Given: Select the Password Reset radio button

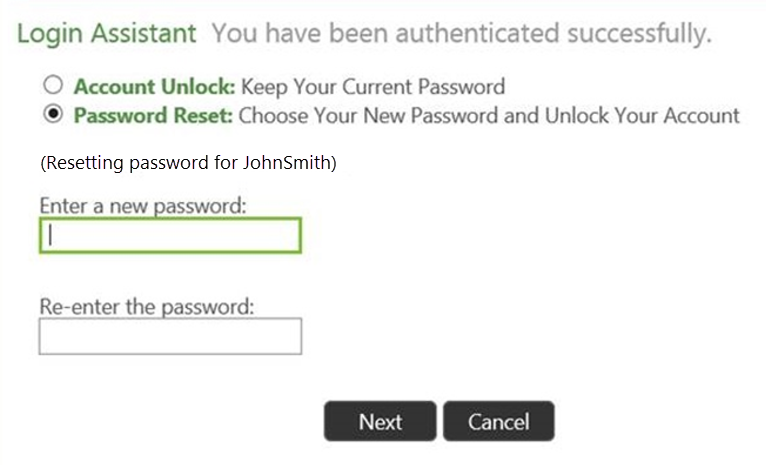Looking at the screenshot, I should [x=53, y=114].
